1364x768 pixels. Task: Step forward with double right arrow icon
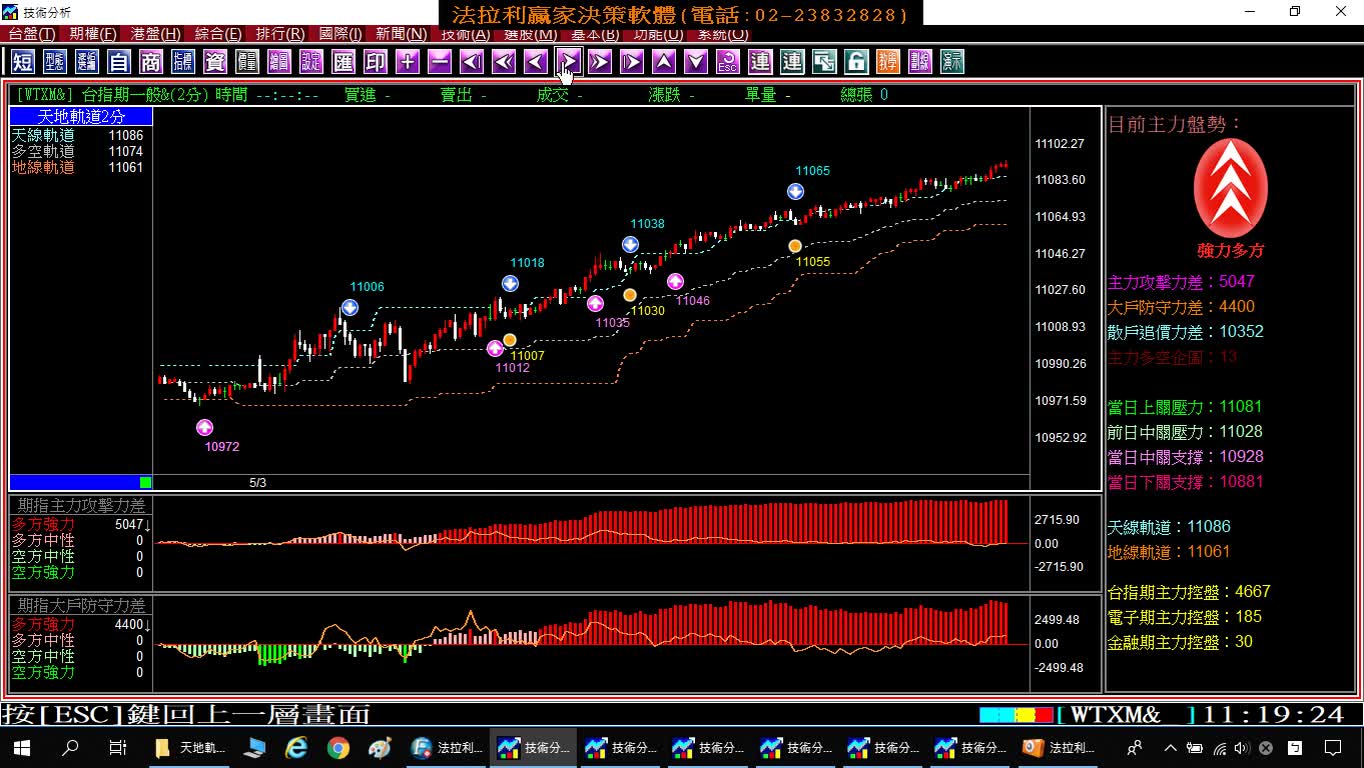599,62
